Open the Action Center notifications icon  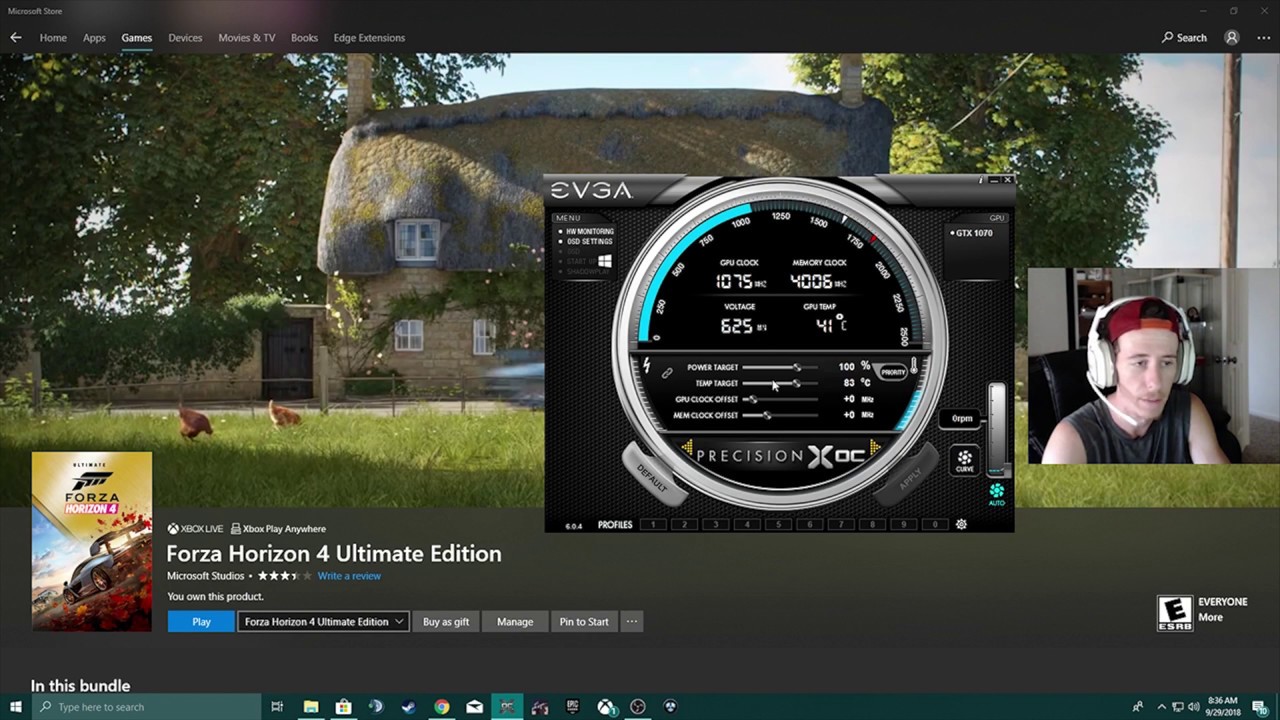(1260, 707)
